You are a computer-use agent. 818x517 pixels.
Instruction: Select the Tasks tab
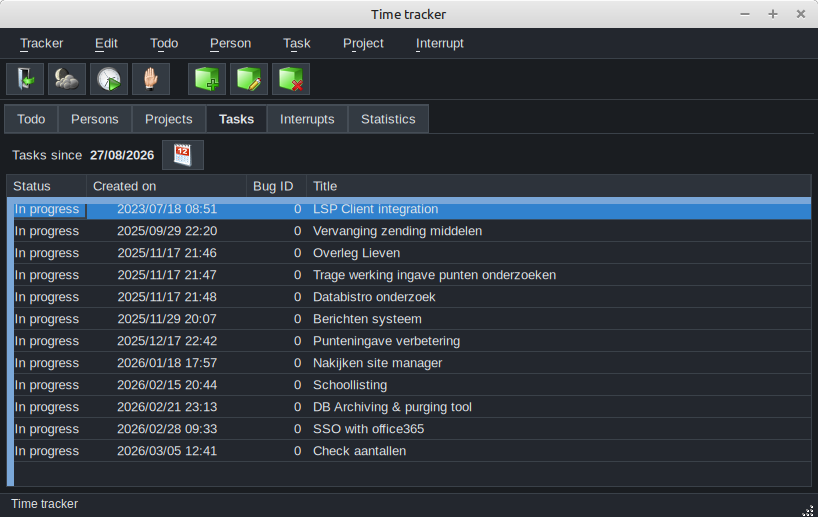(236, 119)
